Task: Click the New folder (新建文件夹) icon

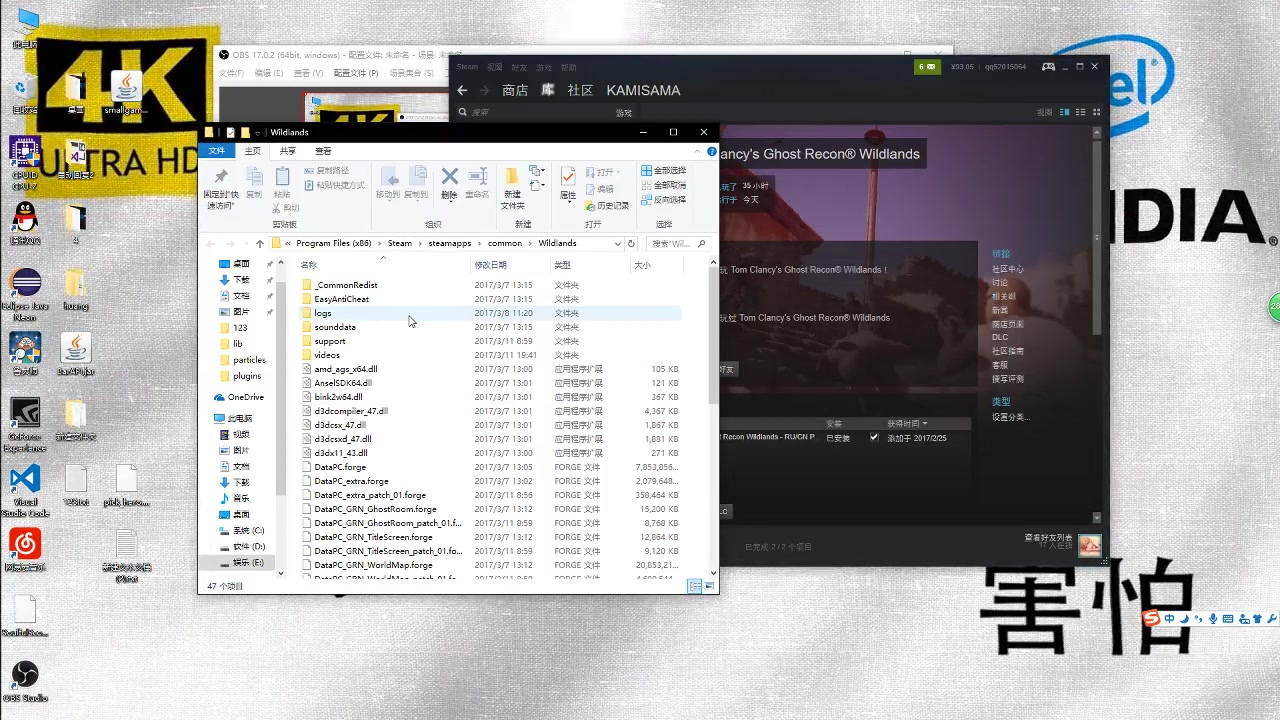Action: 512,187
